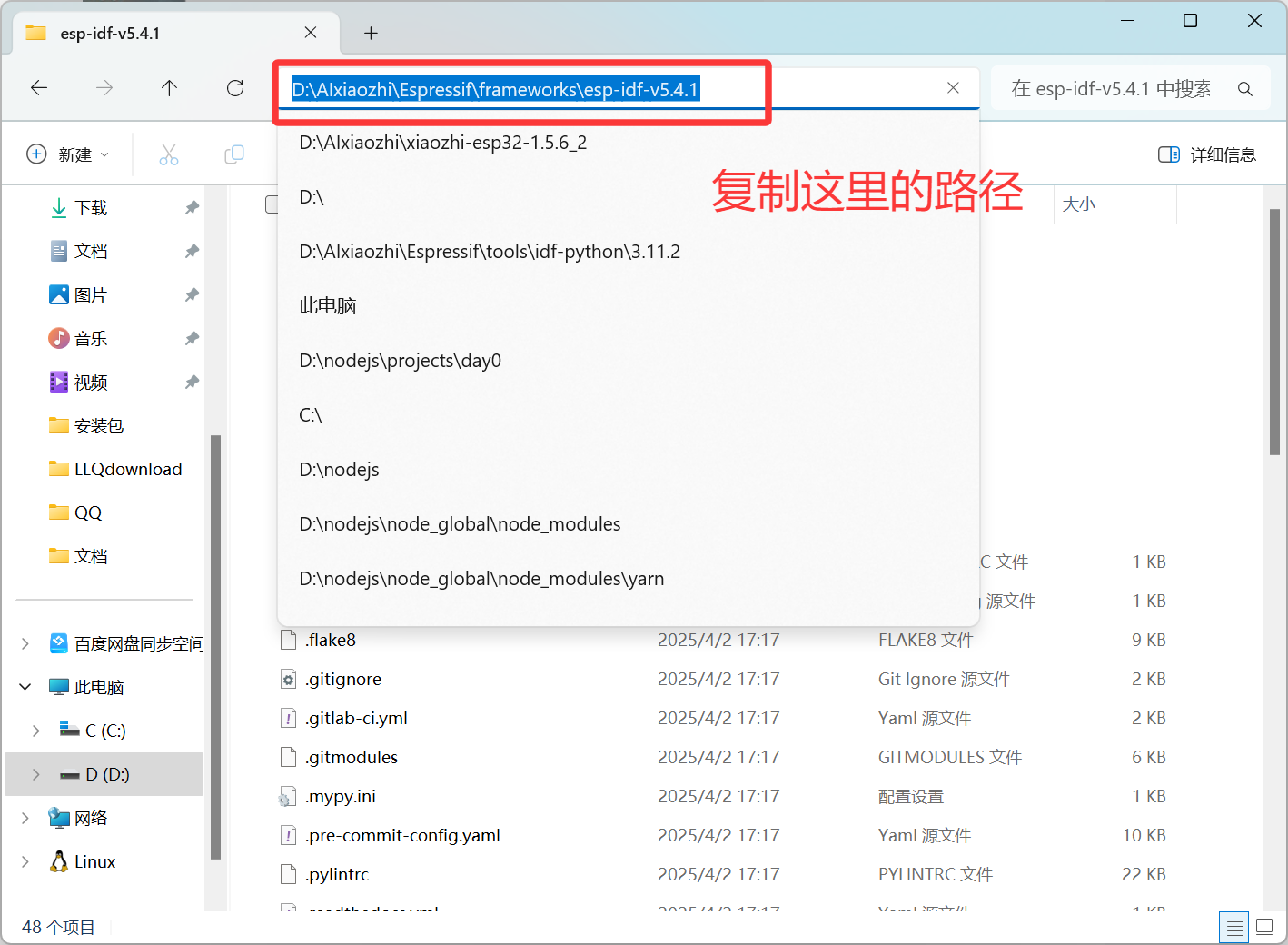This screenshot has height=945, width=1288.
Task: Expand the 网络 Network node
Action: 25,818
